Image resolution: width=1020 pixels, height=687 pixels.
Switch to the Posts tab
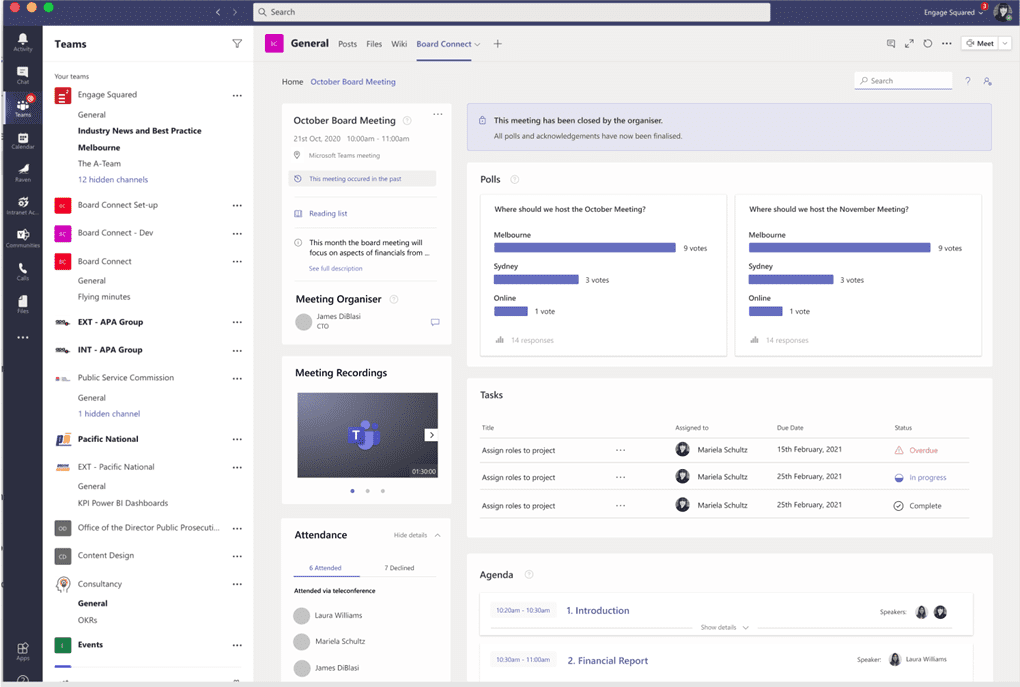click(x=347, y=44)
